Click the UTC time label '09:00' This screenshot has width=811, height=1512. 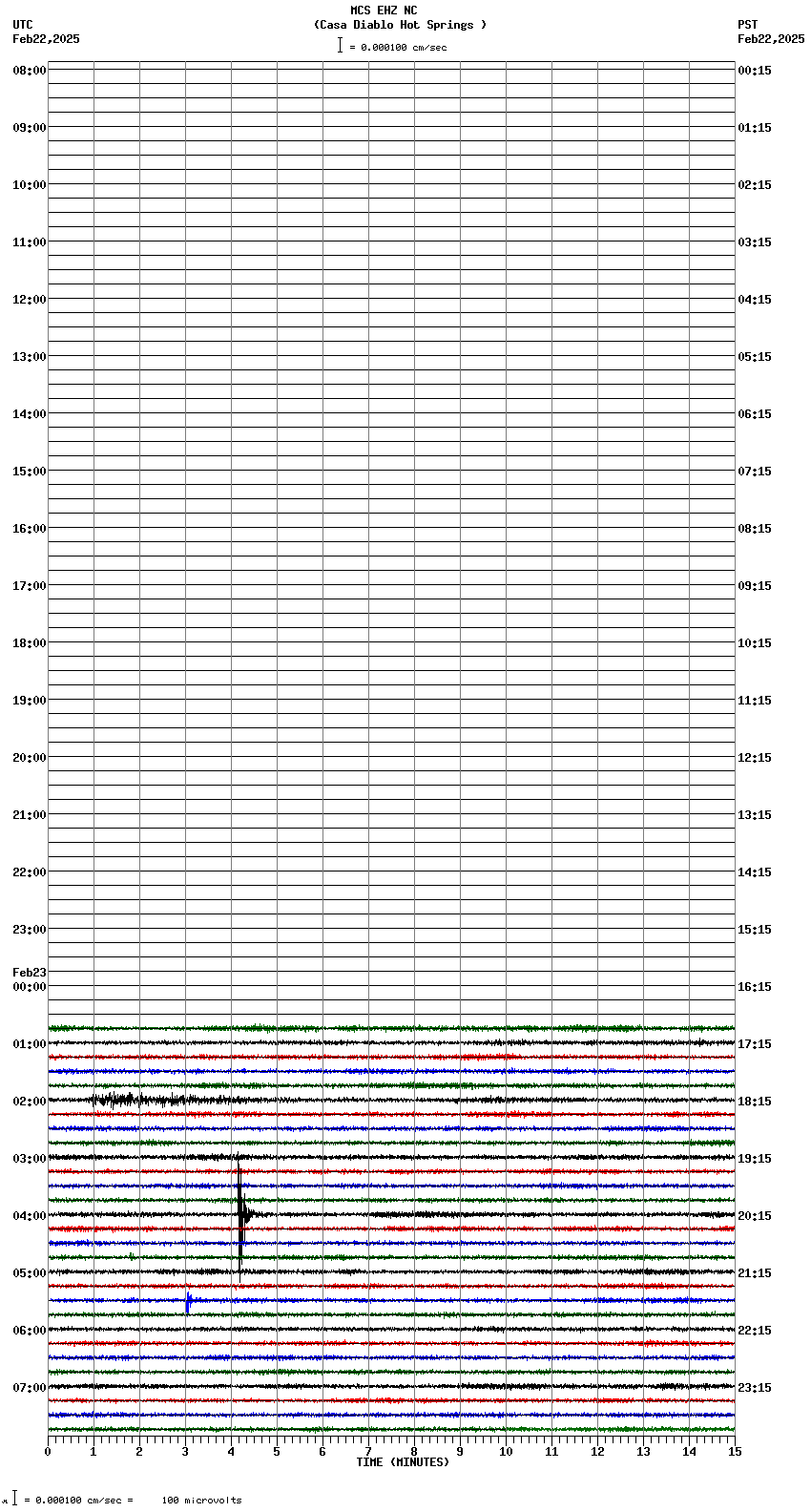click(30, 128)
